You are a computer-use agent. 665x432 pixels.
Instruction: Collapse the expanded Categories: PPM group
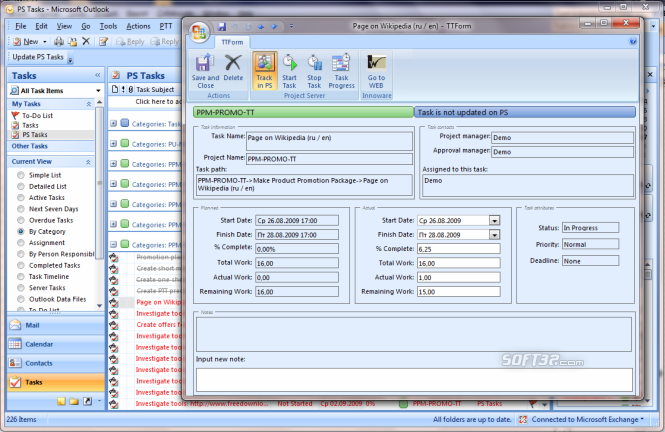coord(113,244)
